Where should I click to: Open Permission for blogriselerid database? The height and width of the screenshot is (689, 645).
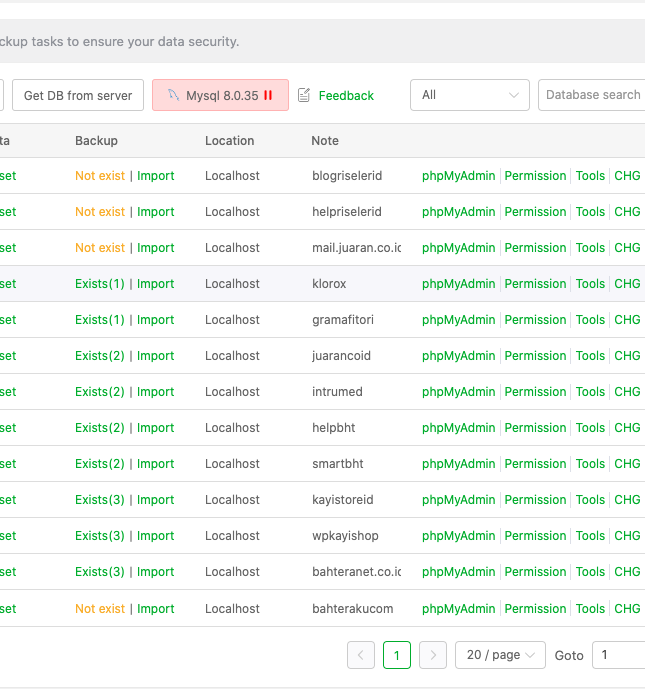pyautogui.click(x=535, y=176)
